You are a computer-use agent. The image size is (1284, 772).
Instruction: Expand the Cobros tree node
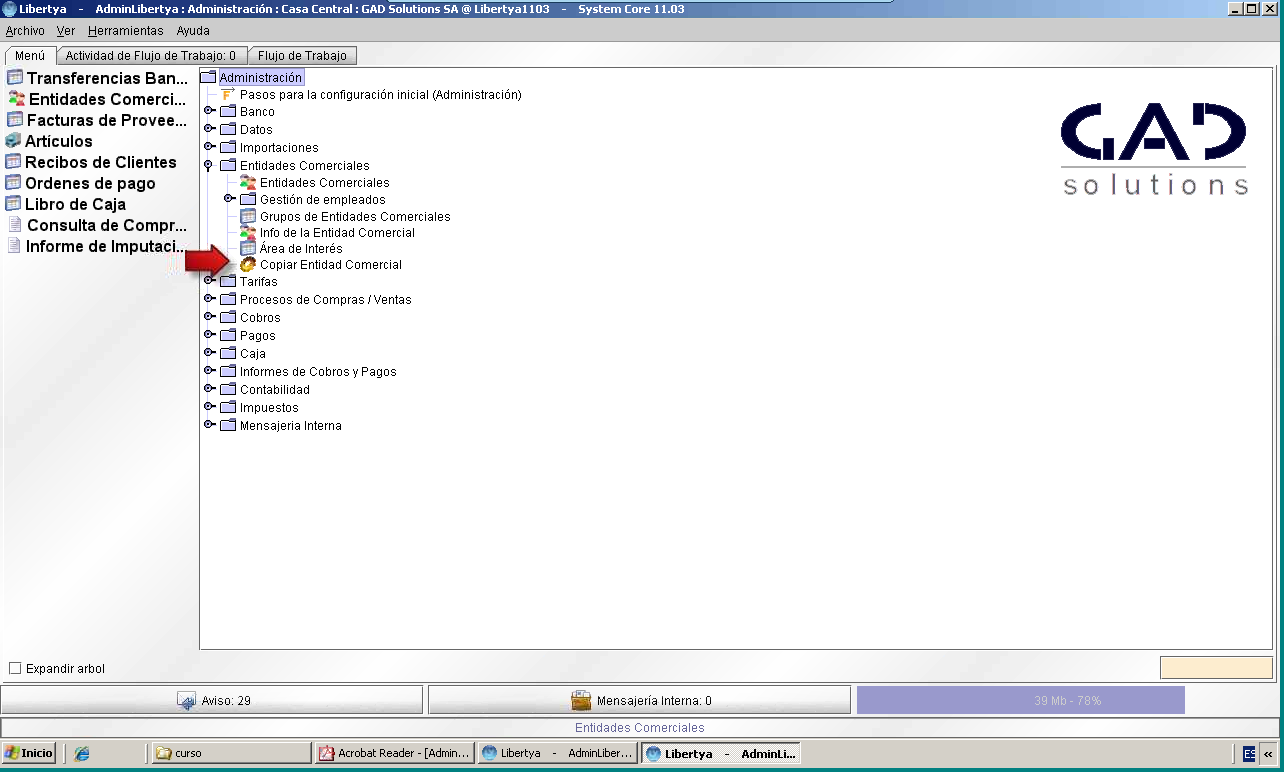click(x=209, y=317)
